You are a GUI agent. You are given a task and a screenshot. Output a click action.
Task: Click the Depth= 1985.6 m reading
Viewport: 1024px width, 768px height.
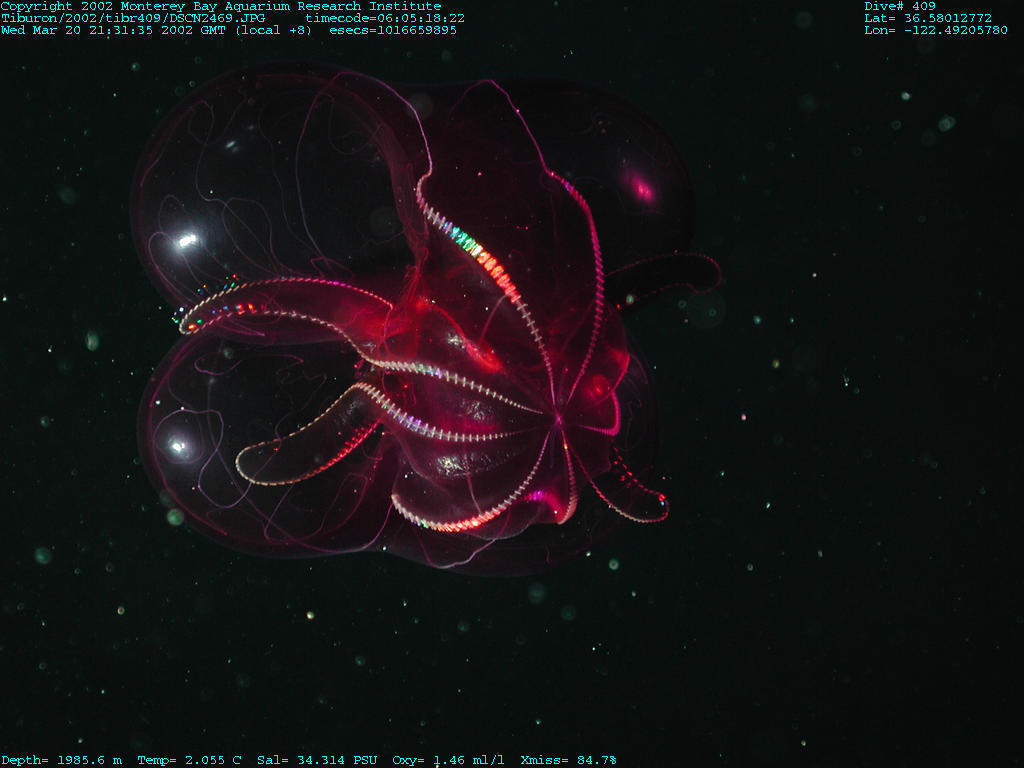pyautogui.click(x=61, y=760)
